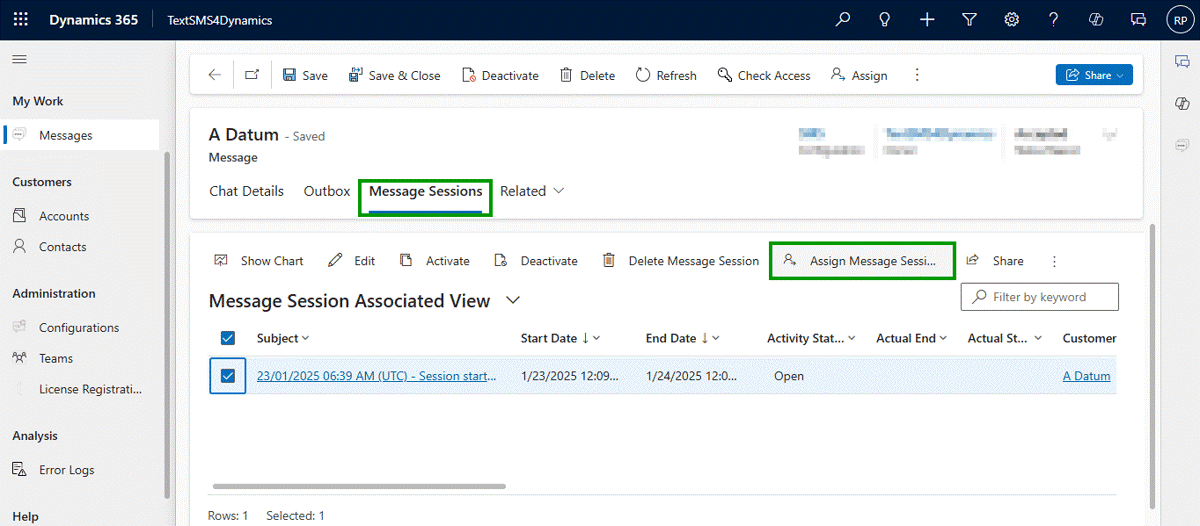This screenshot has height=526, width=1200.
Task: Open the advanced filter funnel icon
Action: click(x=969, y=20)
